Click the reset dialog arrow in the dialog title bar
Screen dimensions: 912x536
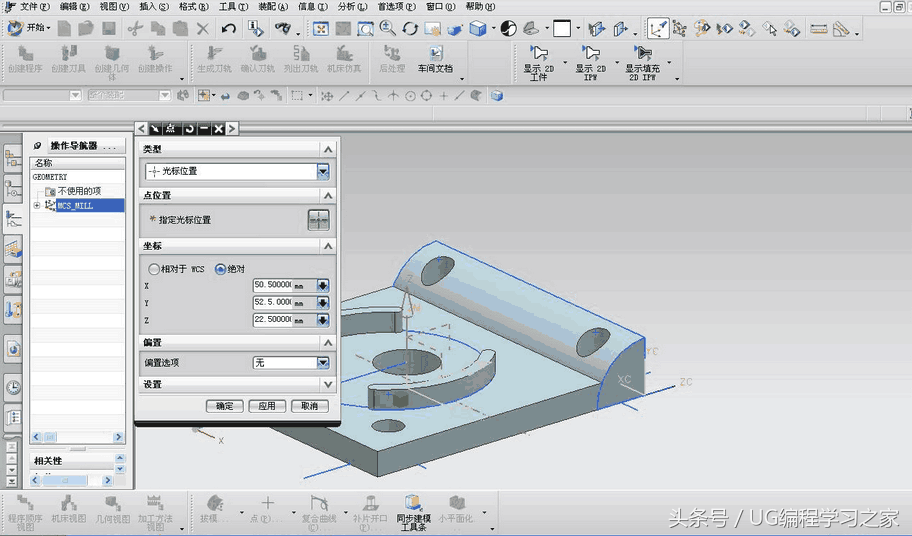[x=189, y=128]
